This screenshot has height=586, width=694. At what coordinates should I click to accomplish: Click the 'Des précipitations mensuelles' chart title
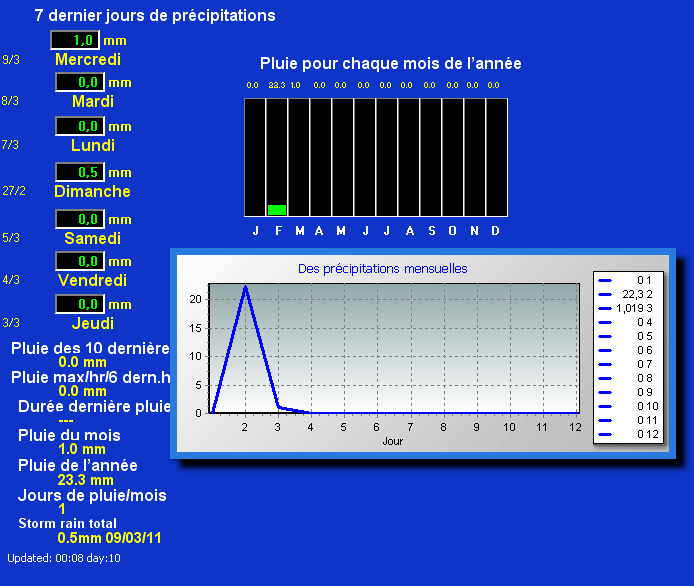click(x=382, y=269)
